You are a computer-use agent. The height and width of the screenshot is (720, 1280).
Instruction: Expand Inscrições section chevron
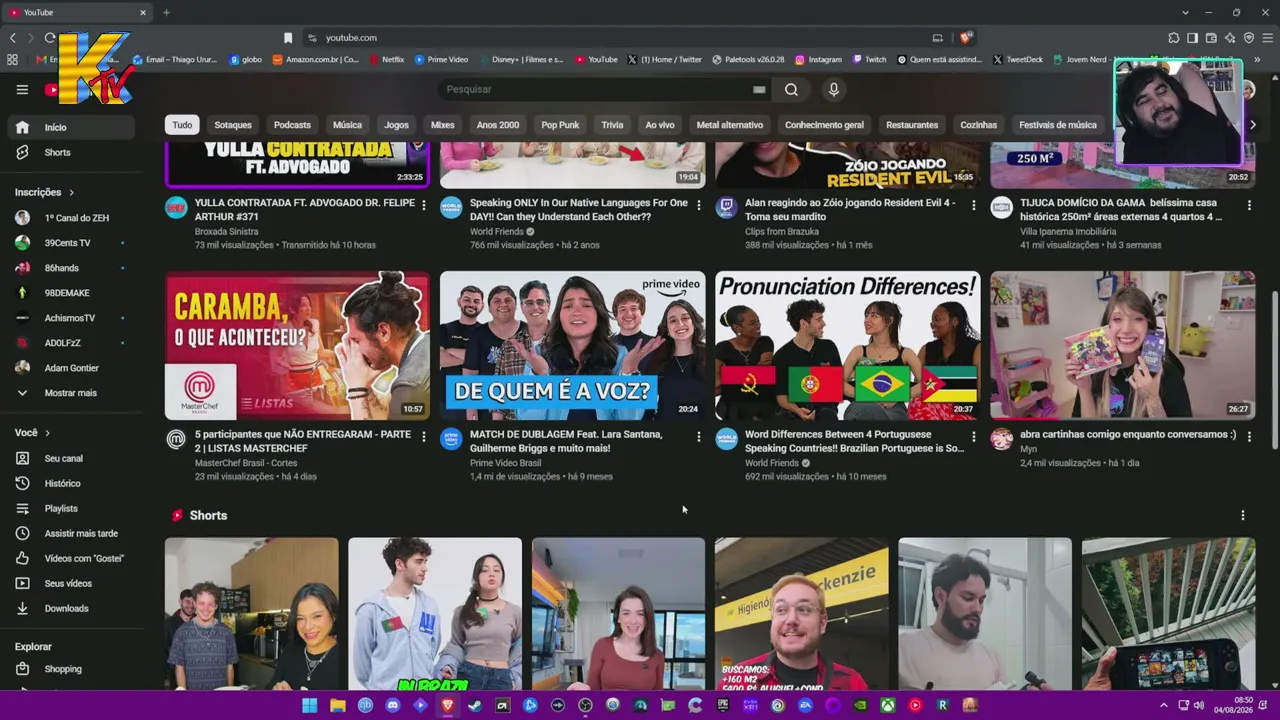[x=71, y=192]
